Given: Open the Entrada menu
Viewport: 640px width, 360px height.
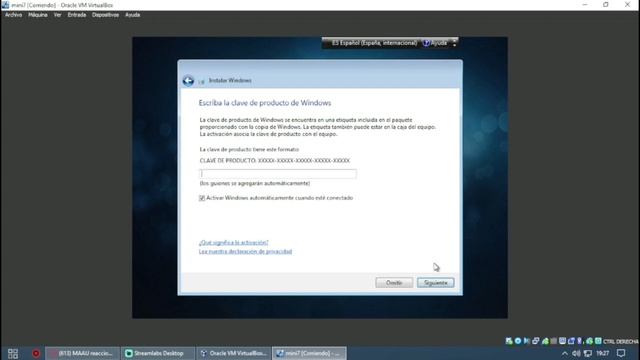Looking at the screenshot, I should [77, 15].
